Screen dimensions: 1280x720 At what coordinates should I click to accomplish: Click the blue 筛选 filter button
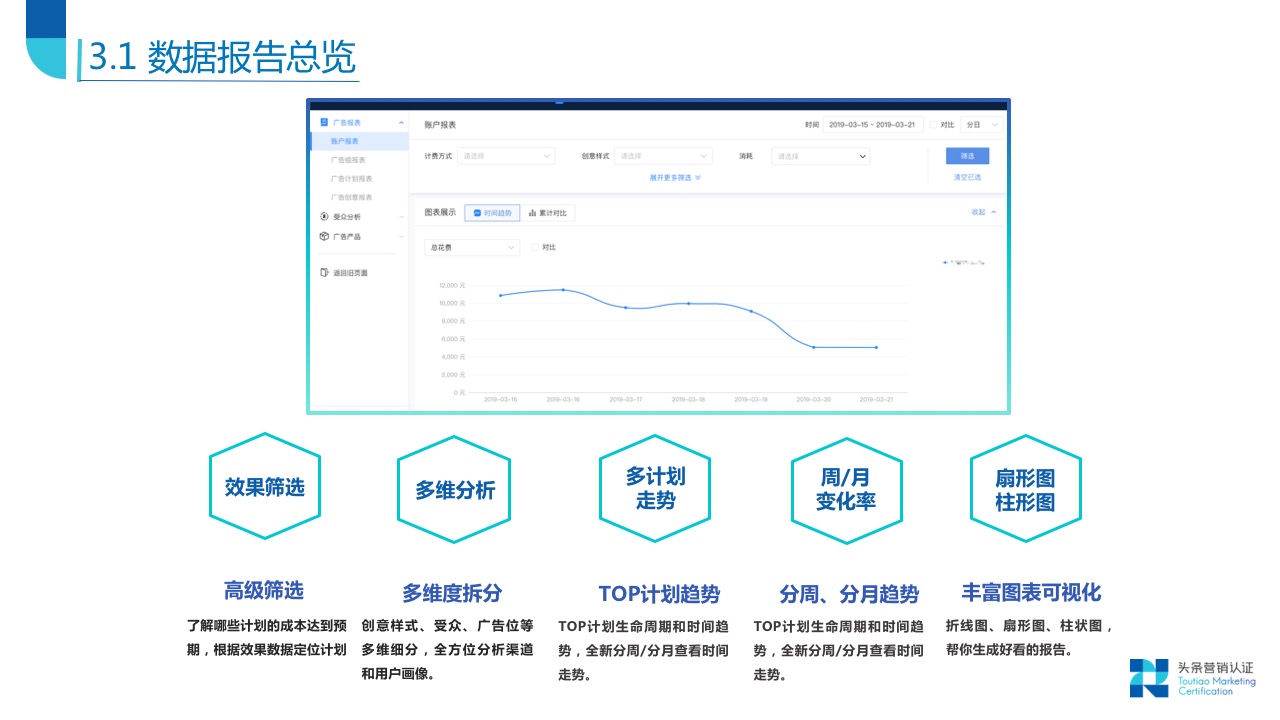coord(967,156)
